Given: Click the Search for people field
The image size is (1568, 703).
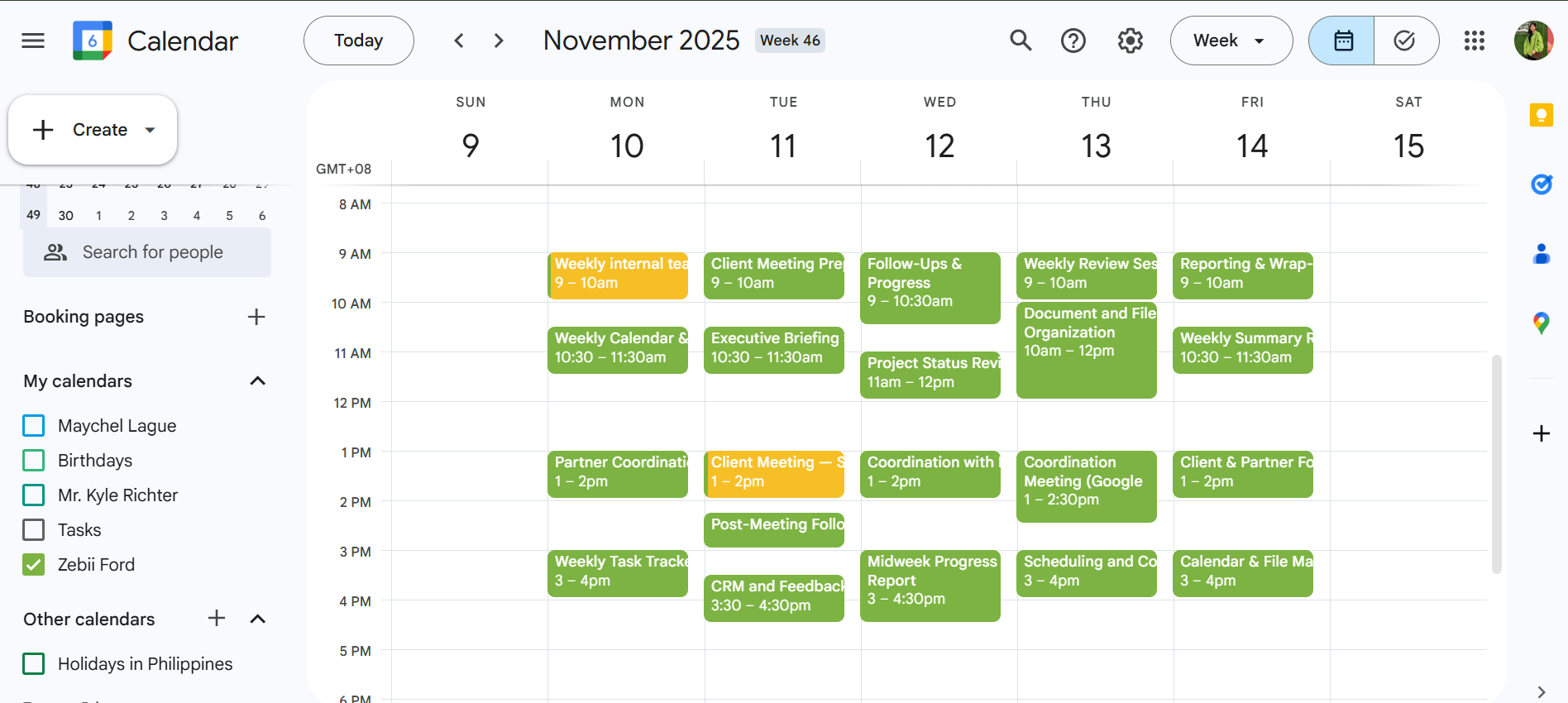Looking at the screenshot, I should click(x=153, y=252).
